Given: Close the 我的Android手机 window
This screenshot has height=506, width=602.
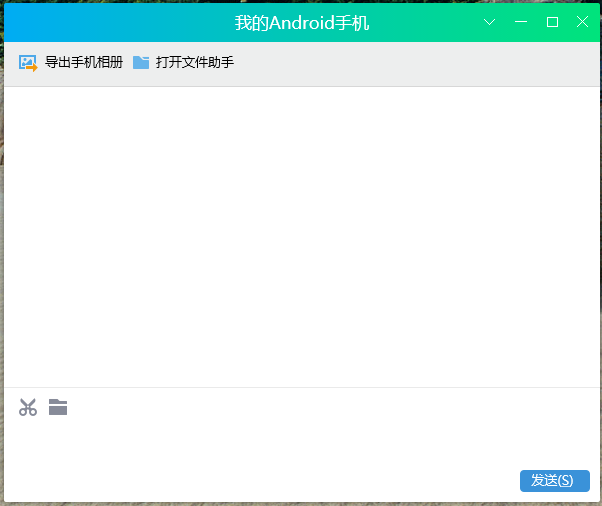Looking at the screenshot, I should pos(582,22).
